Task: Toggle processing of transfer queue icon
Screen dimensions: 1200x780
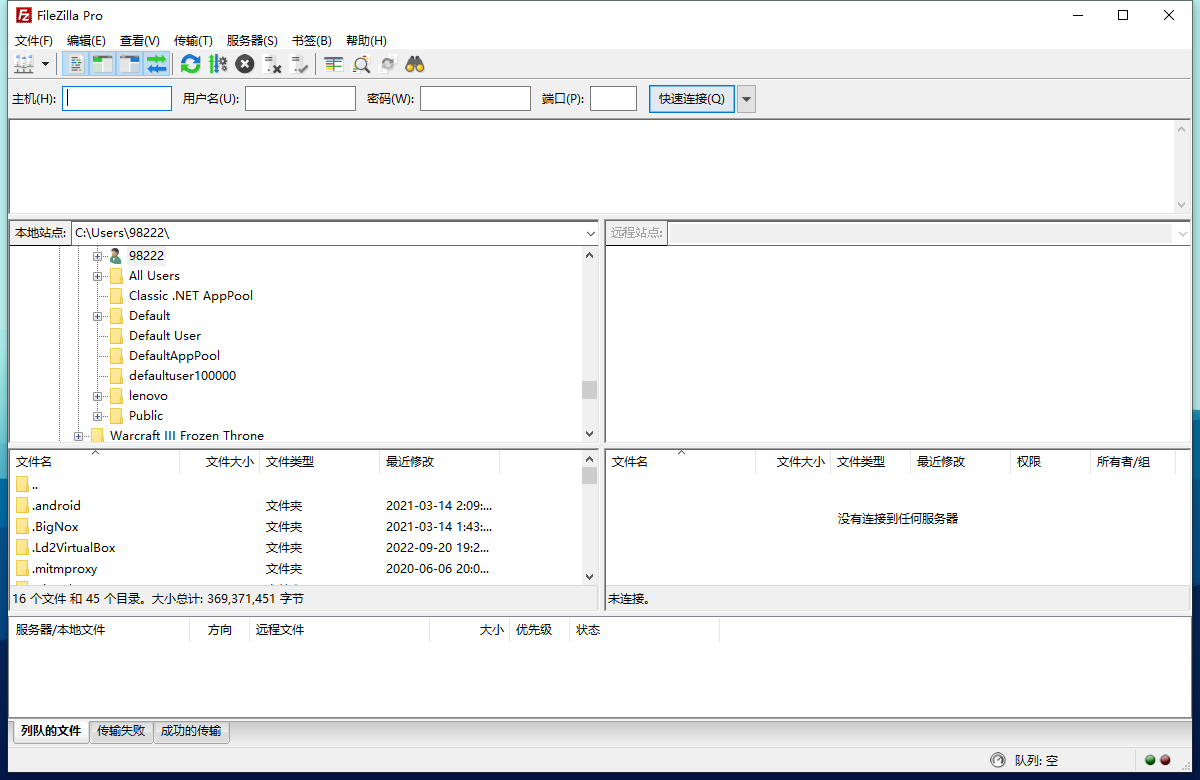Action: pyautogui.click(x=218, y=64)
